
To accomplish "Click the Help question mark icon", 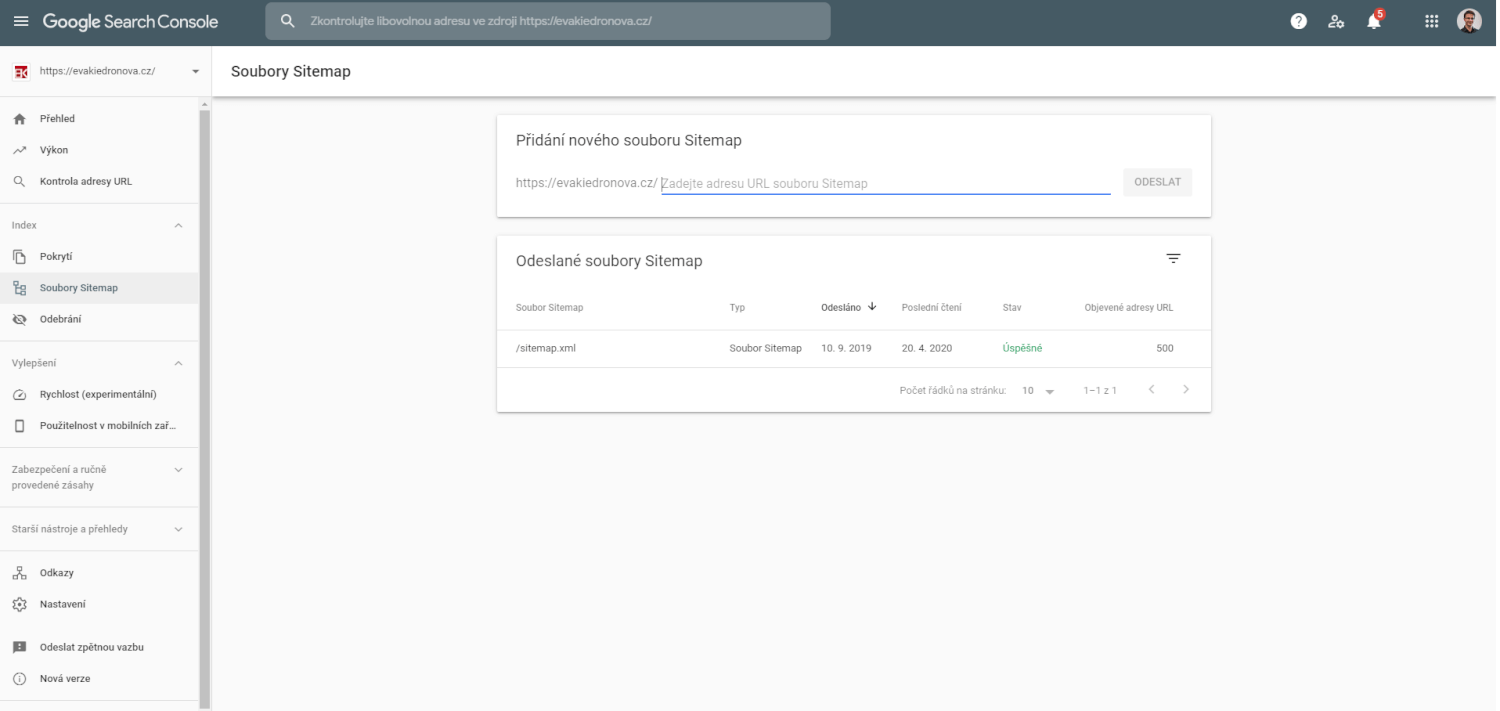I will (x=1298, y=21).
